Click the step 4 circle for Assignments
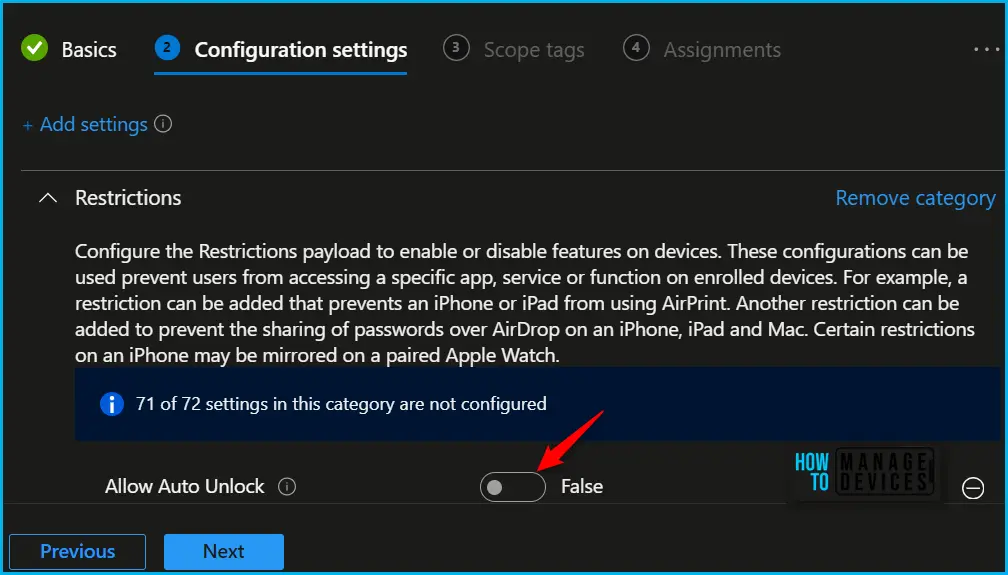The height and width of the screenshot is (575, 1008). coord(636,48)
